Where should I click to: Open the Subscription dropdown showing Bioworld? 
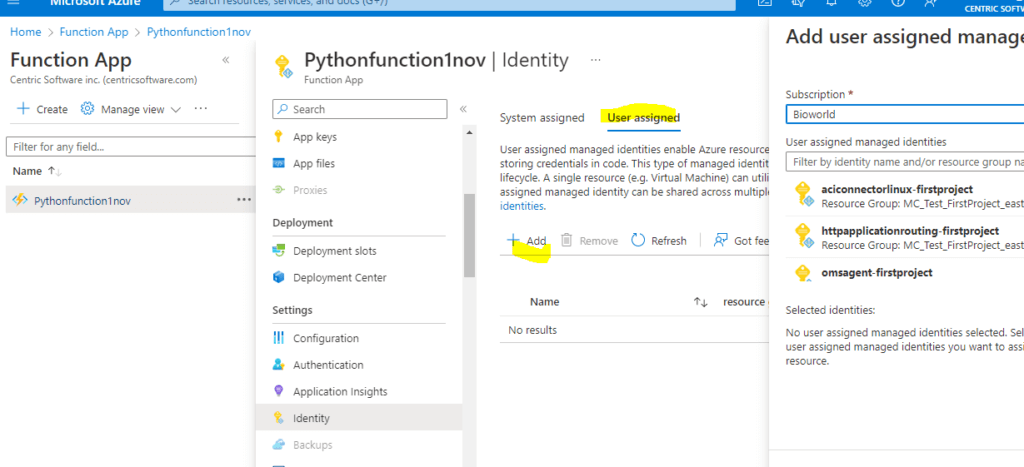tap(900, 114)
